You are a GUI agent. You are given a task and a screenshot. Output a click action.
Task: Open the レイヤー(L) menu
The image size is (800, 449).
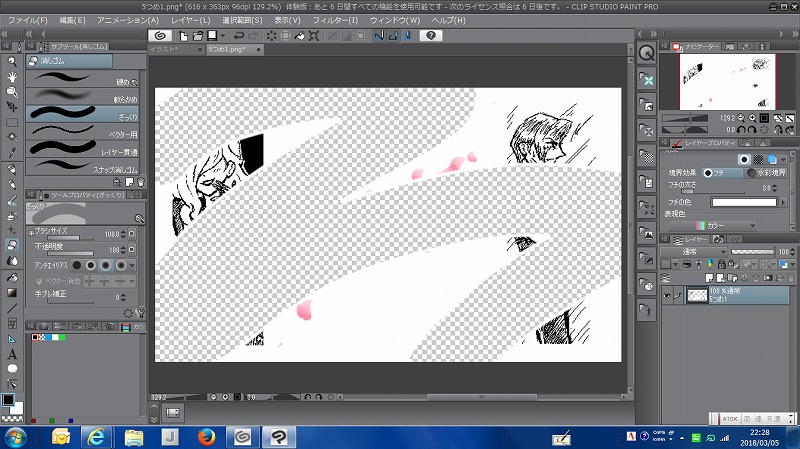pos(191,20)
